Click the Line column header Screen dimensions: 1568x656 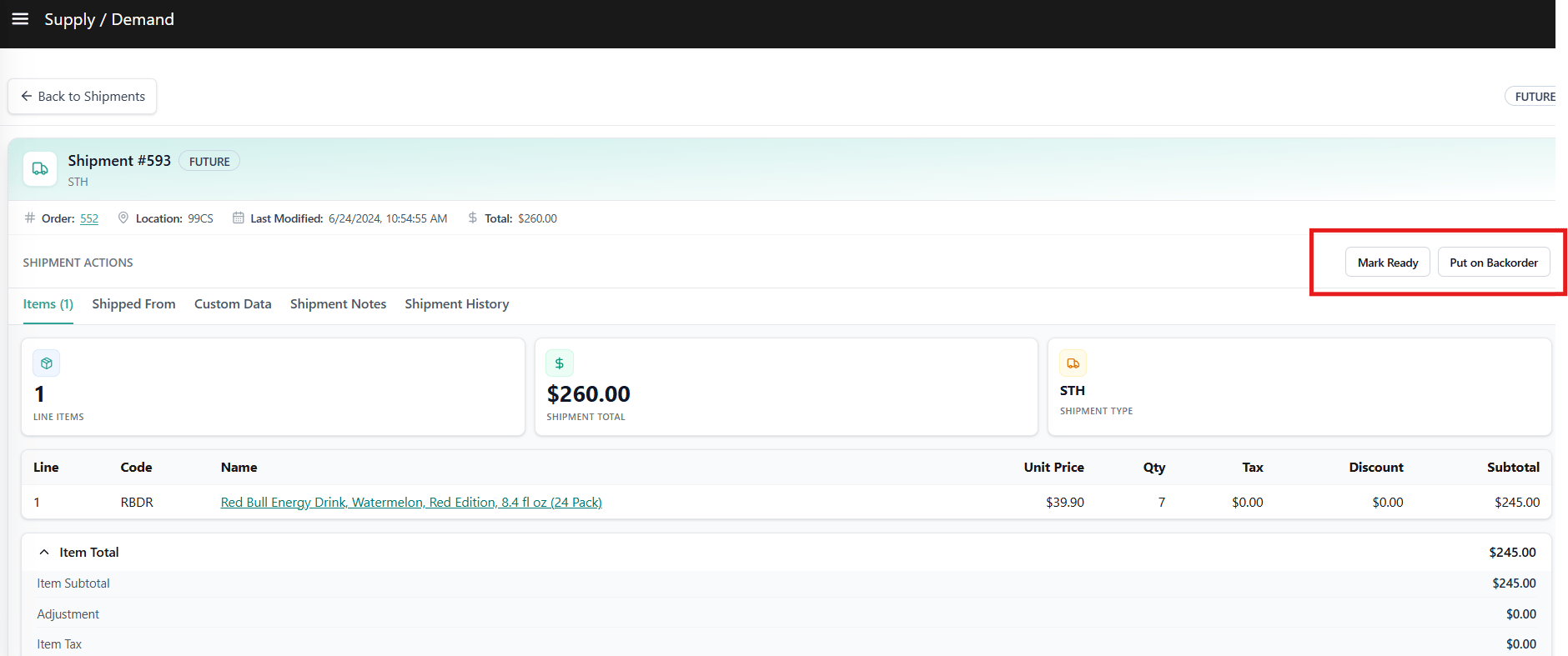(x=46, y=468)
